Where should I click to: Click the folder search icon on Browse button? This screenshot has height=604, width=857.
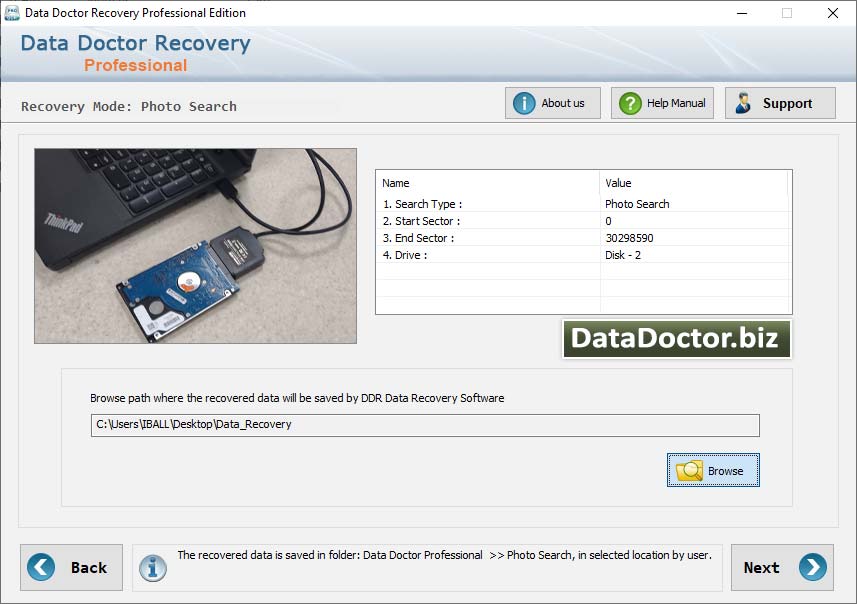(x=692, y=470)
